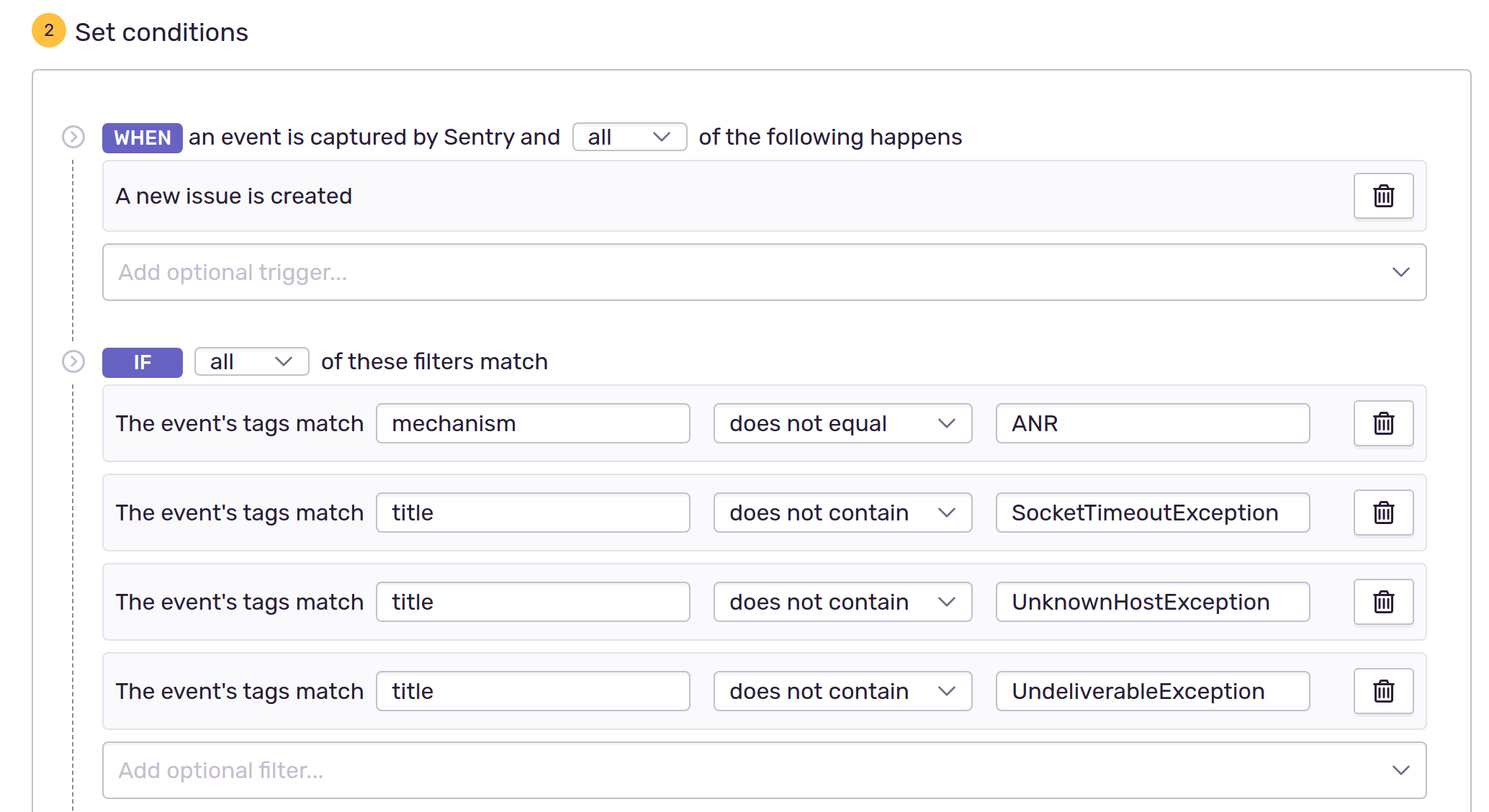Click the title field in the UnknownHostException row
The image size is (1489, 812).
[x=532, y=602]
